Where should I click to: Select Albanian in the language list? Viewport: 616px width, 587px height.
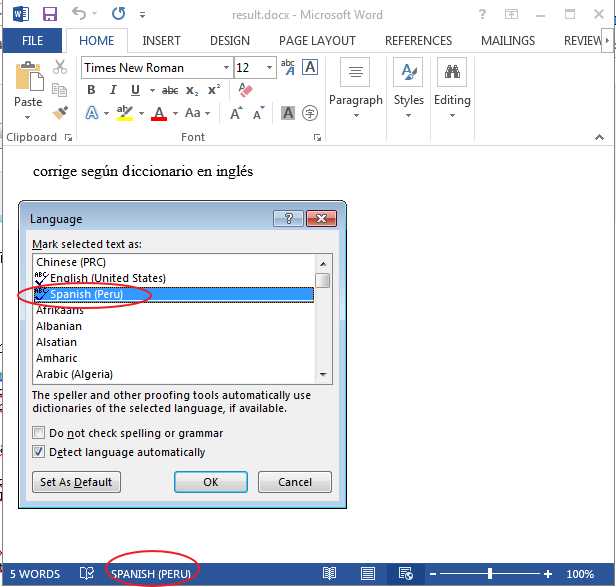(x=174, y=326)
